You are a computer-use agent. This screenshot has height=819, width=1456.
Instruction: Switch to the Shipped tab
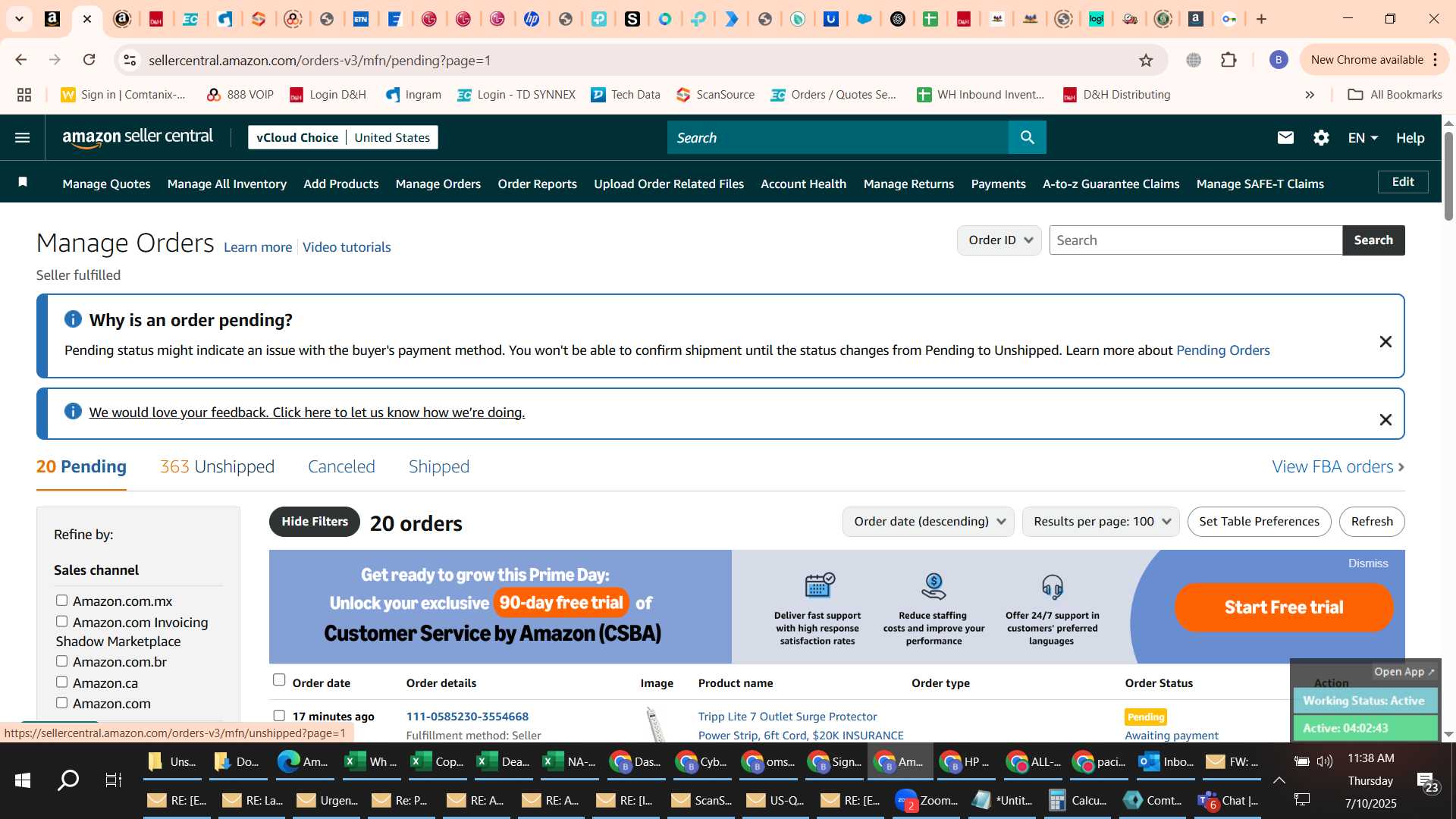439,467
